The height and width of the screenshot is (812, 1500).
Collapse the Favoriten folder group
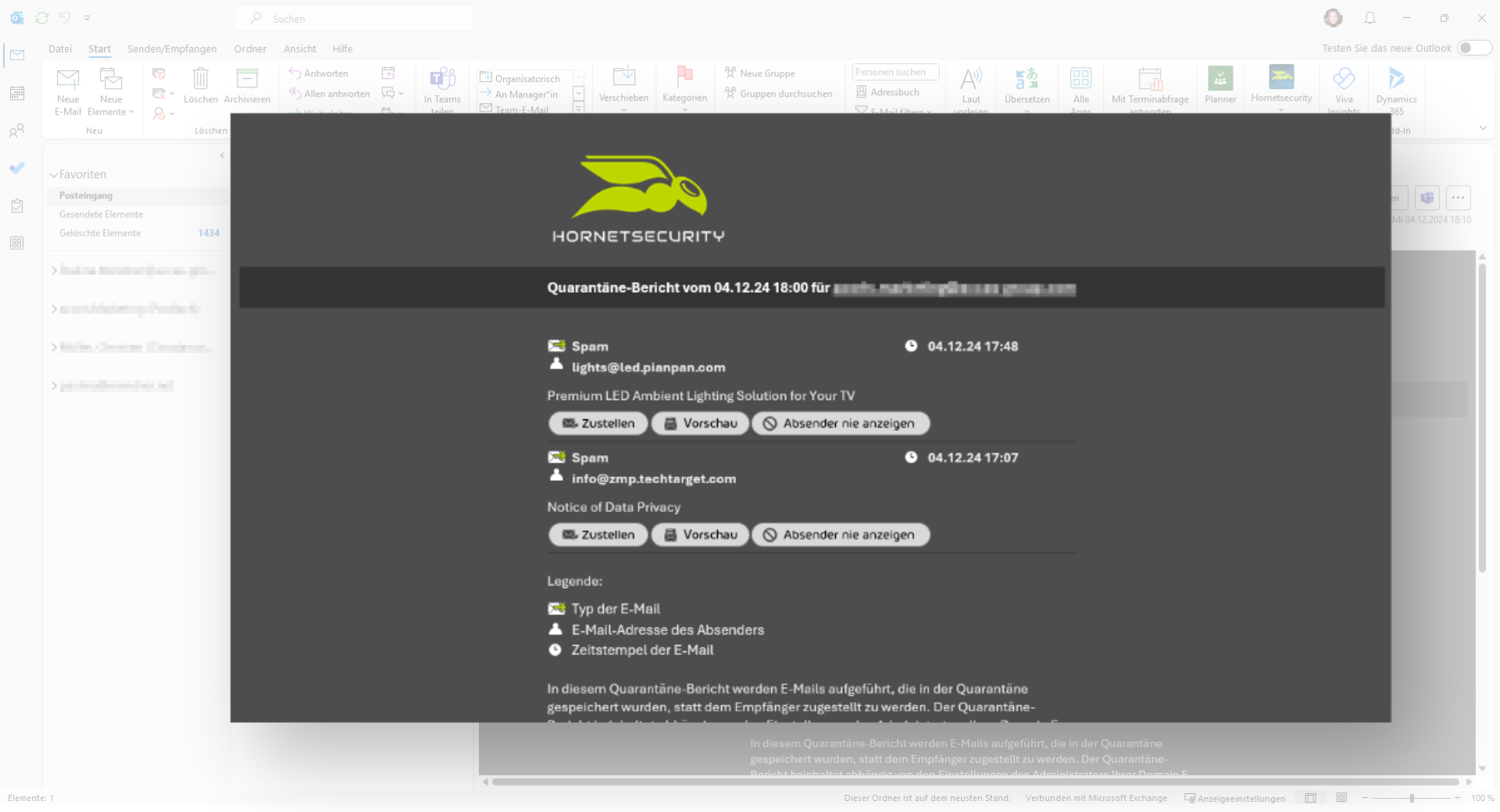click(54, 175)
